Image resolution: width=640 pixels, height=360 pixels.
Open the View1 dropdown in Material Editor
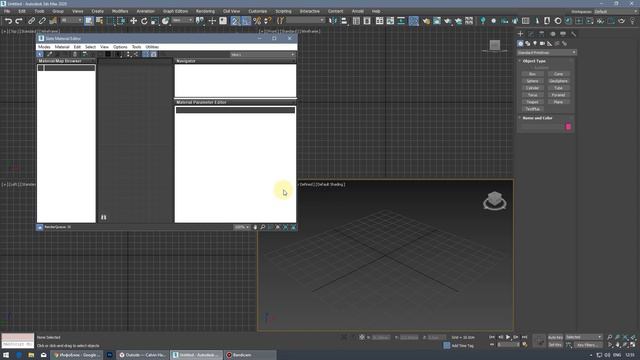(262, 54)
